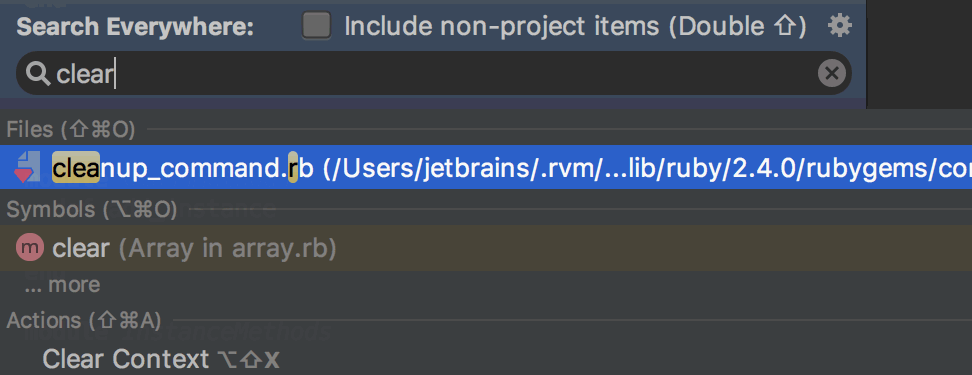
Task: Click the shortcut hint beside Clear Context
Action: 249,359
